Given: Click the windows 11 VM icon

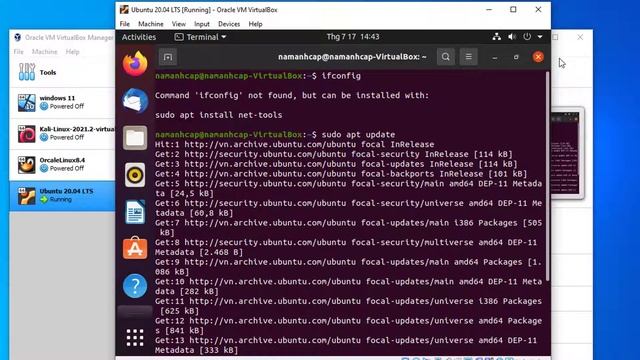Looking at the screenshot, I should click(27, 103).
